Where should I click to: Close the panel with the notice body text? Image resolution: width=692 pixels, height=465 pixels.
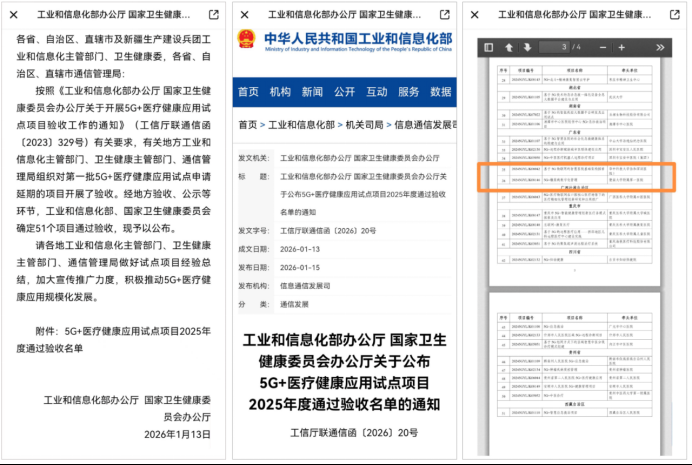[14, 15]
